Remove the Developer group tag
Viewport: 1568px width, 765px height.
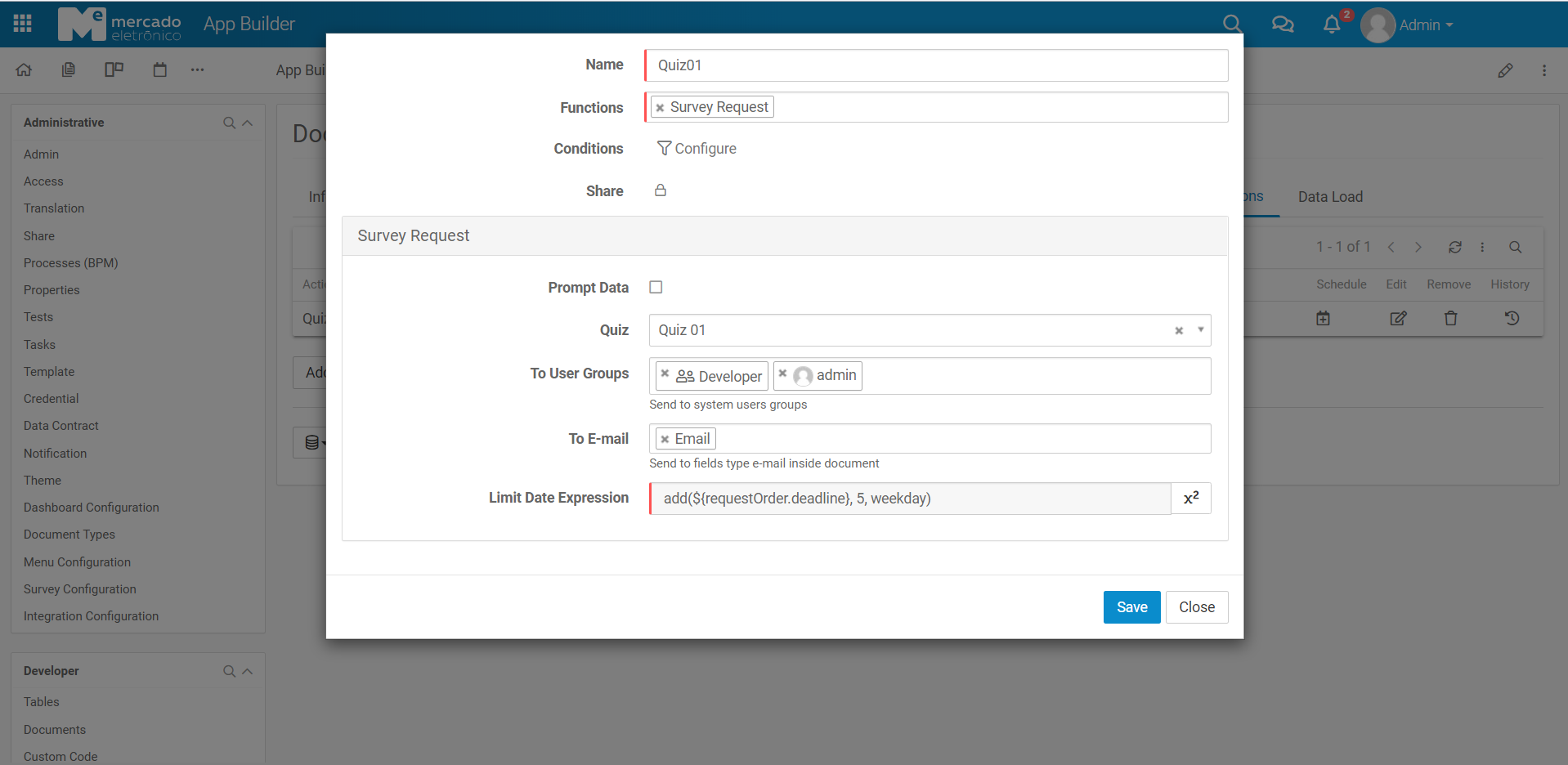pyautogui.click(x=665, y=374)
